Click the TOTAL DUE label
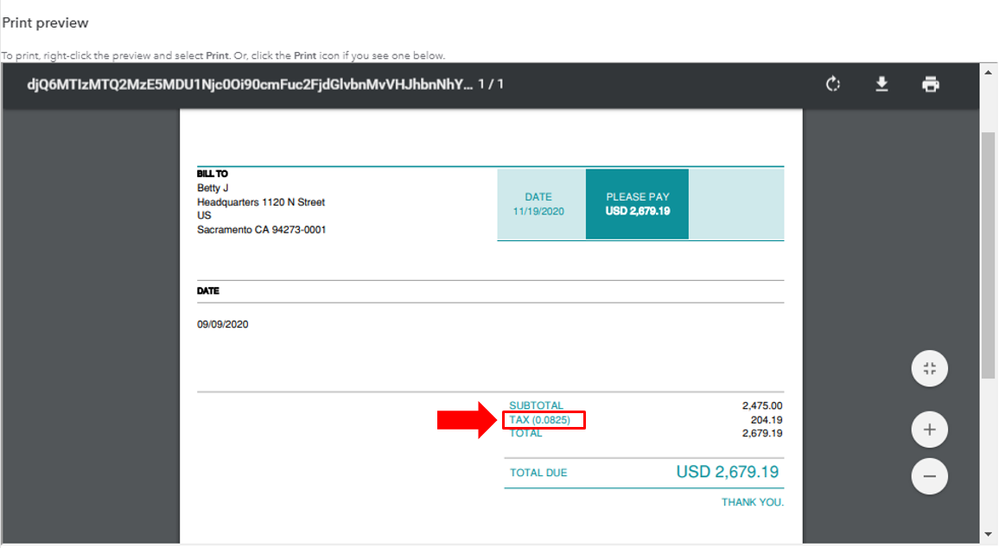The height and width of the screenshot is (548, 999). [x=538, y=473]
